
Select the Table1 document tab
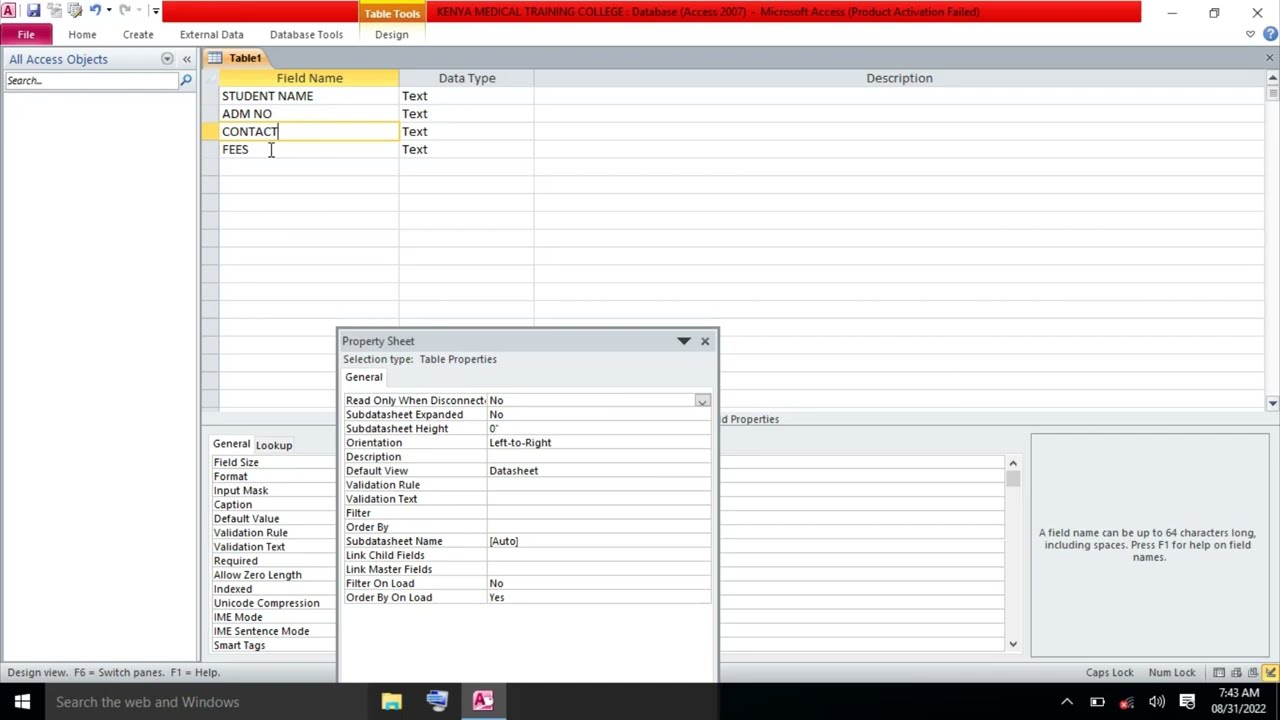(236, 58)
